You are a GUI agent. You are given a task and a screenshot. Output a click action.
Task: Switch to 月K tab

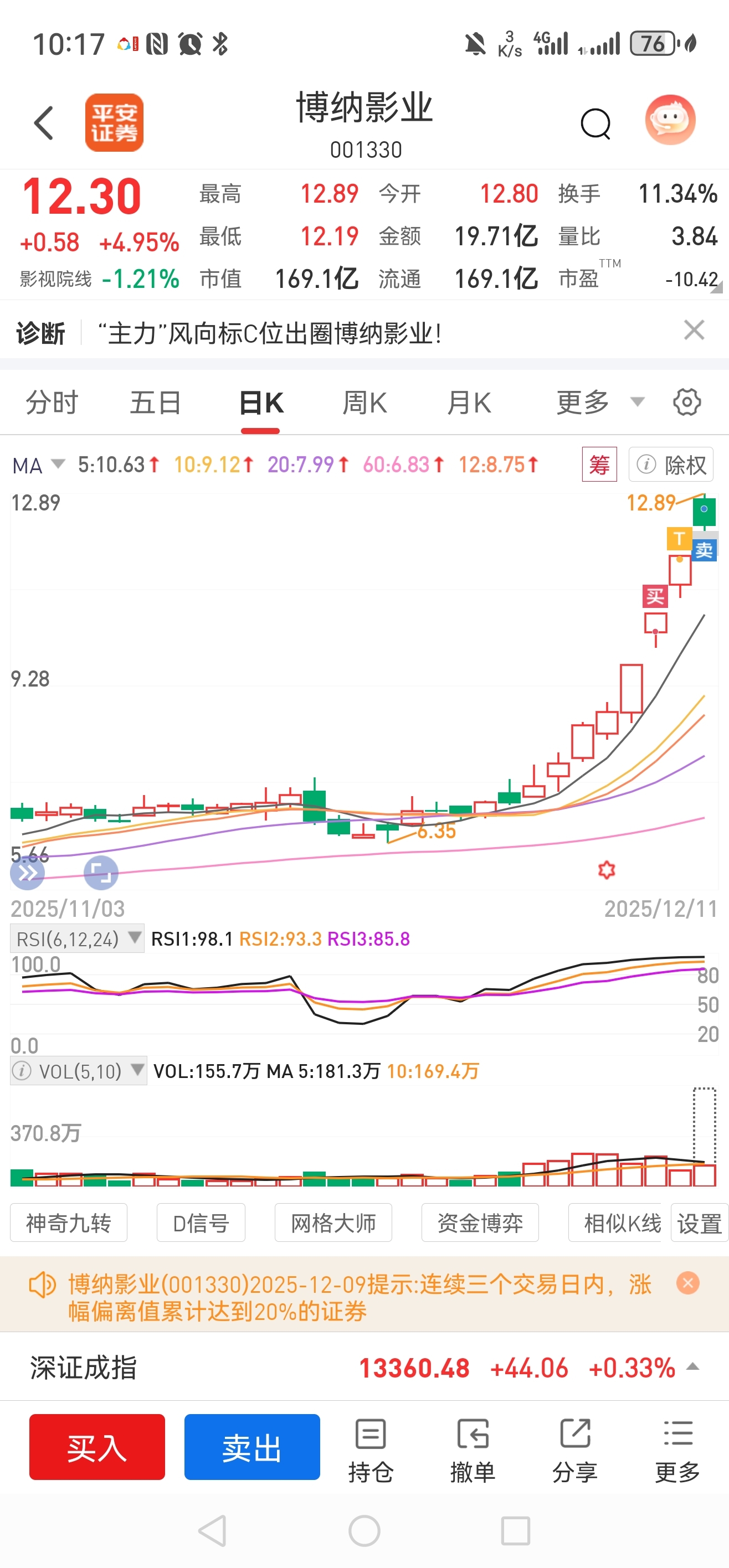(x=468, y=403)
